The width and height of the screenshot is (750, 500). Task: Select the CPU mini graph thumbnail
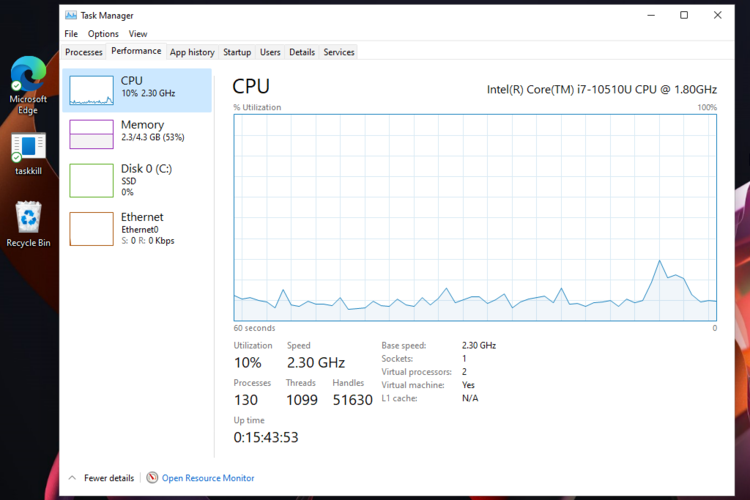[x=91, y=89]
